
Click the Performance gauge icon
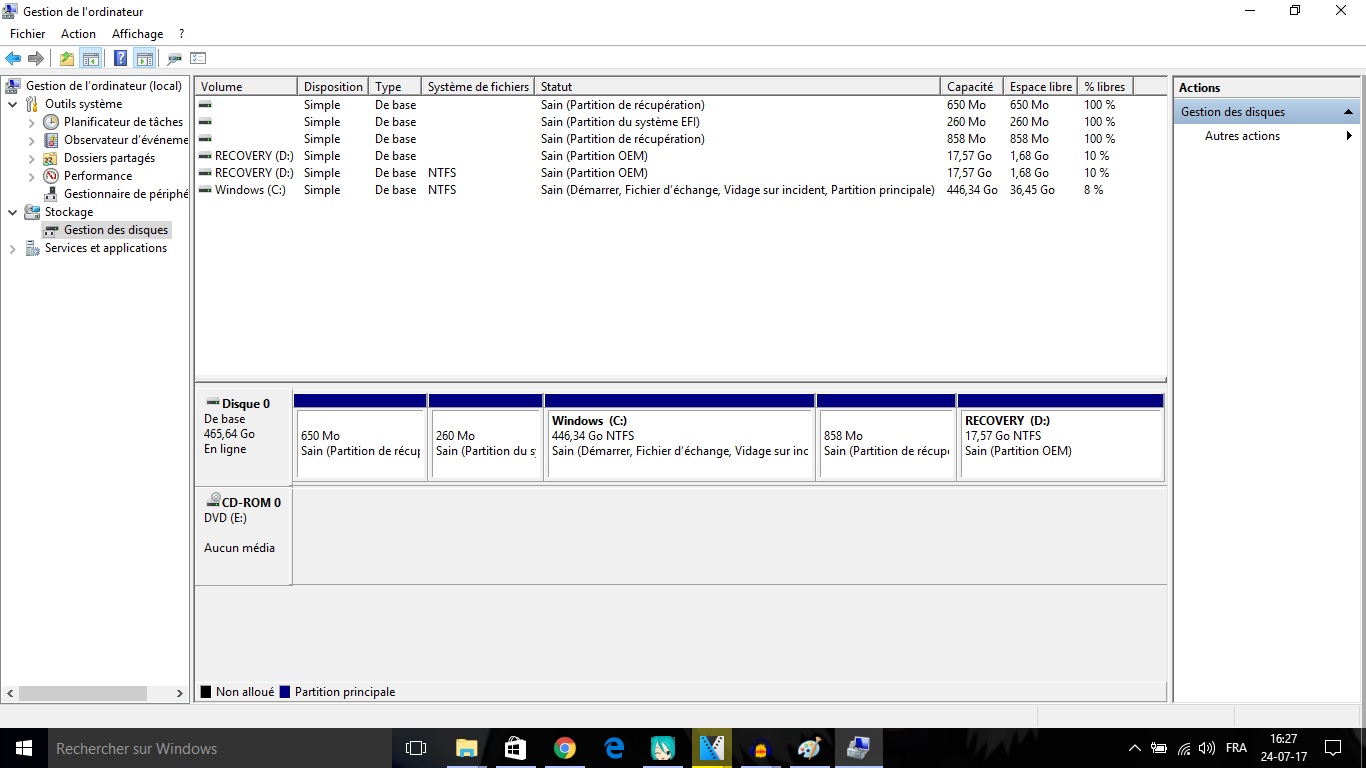51,176
